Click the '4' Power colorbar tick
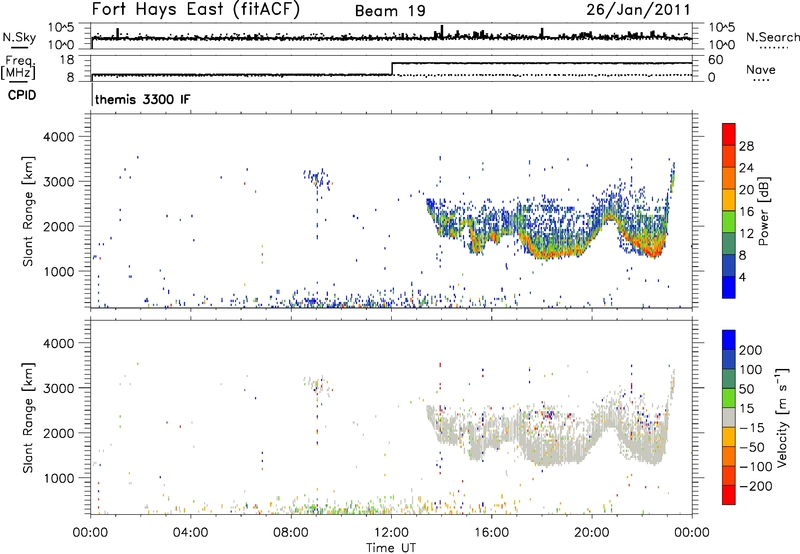This screenshot has height=554, width=800. click(x=743, y=278)
